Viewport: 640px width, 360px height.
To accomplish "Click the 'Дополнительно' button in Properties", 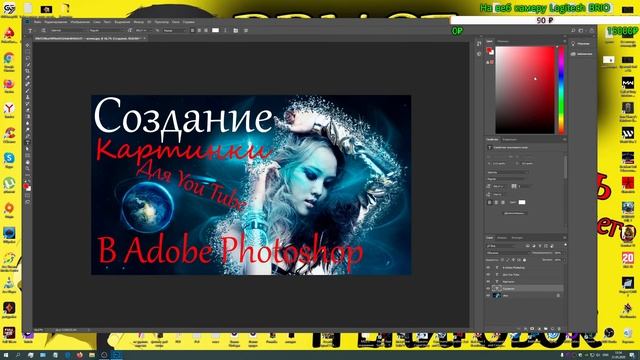I will pyautogui.click(x=516, y=213).
